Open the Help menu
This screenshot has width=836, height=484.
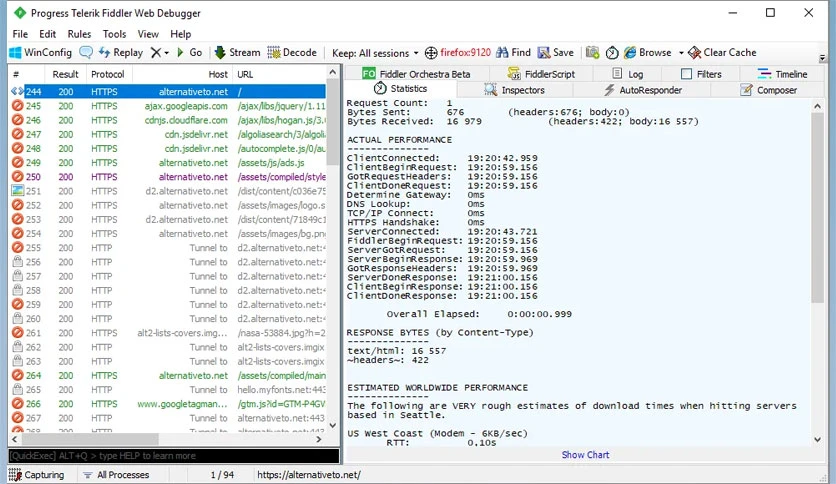coord(181,34)
